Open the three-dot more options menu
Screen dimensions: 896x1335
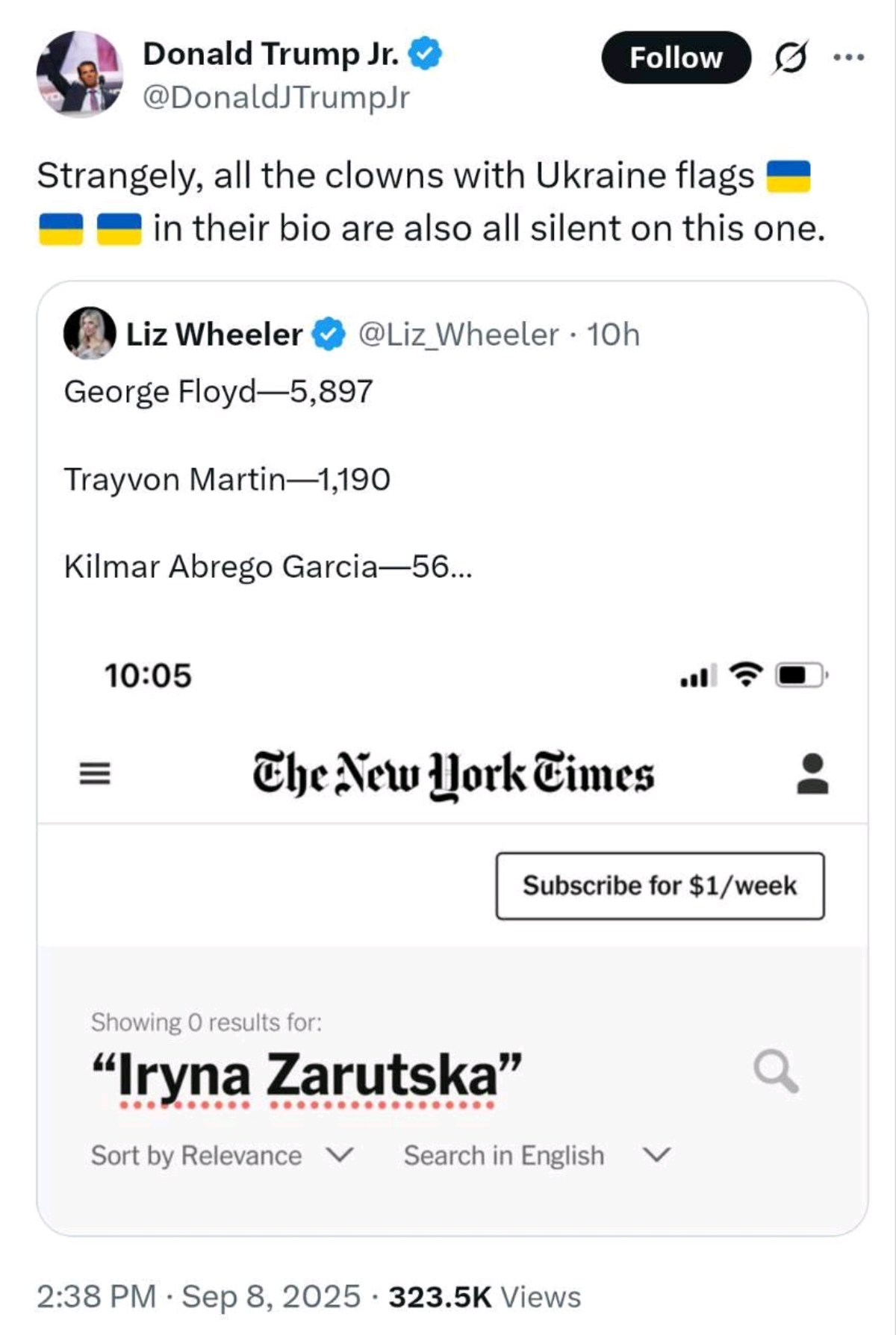850,57
